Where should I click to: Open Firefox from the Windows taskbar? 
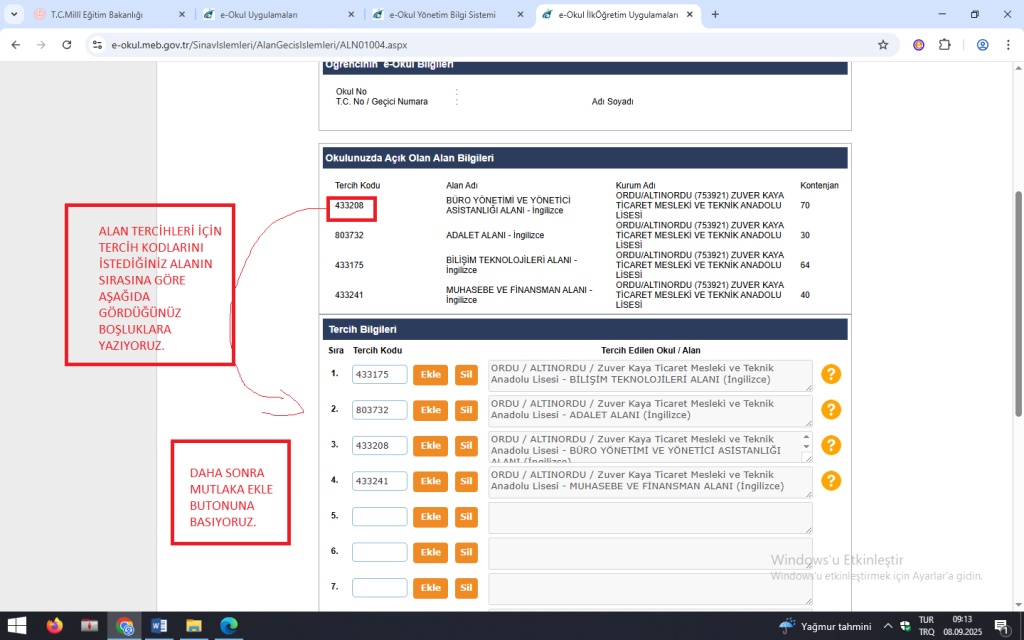[54, 626]
